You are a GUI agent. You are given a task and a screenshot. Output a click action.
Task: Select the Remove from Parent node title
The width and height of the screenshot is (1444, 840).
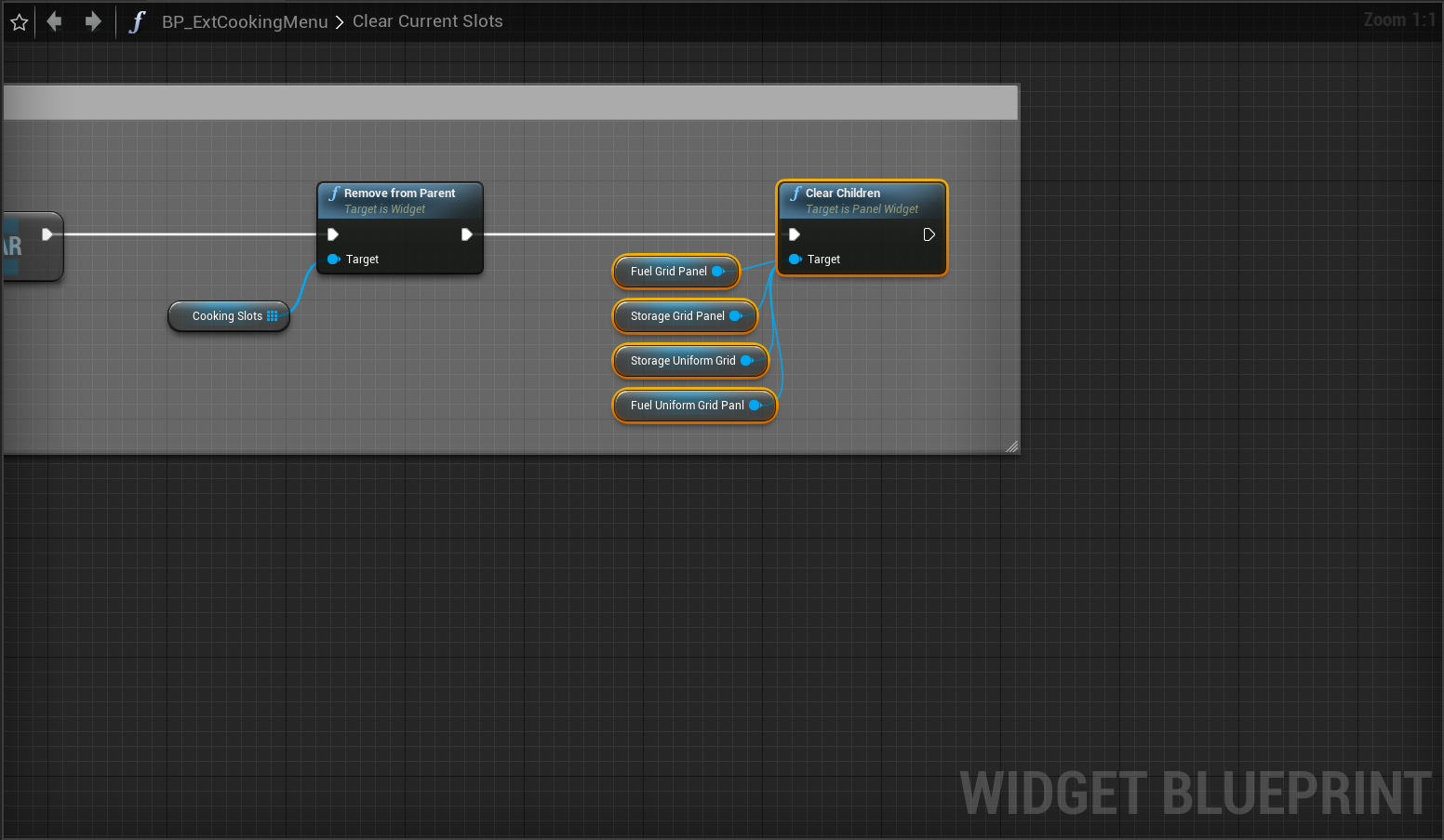399,193
